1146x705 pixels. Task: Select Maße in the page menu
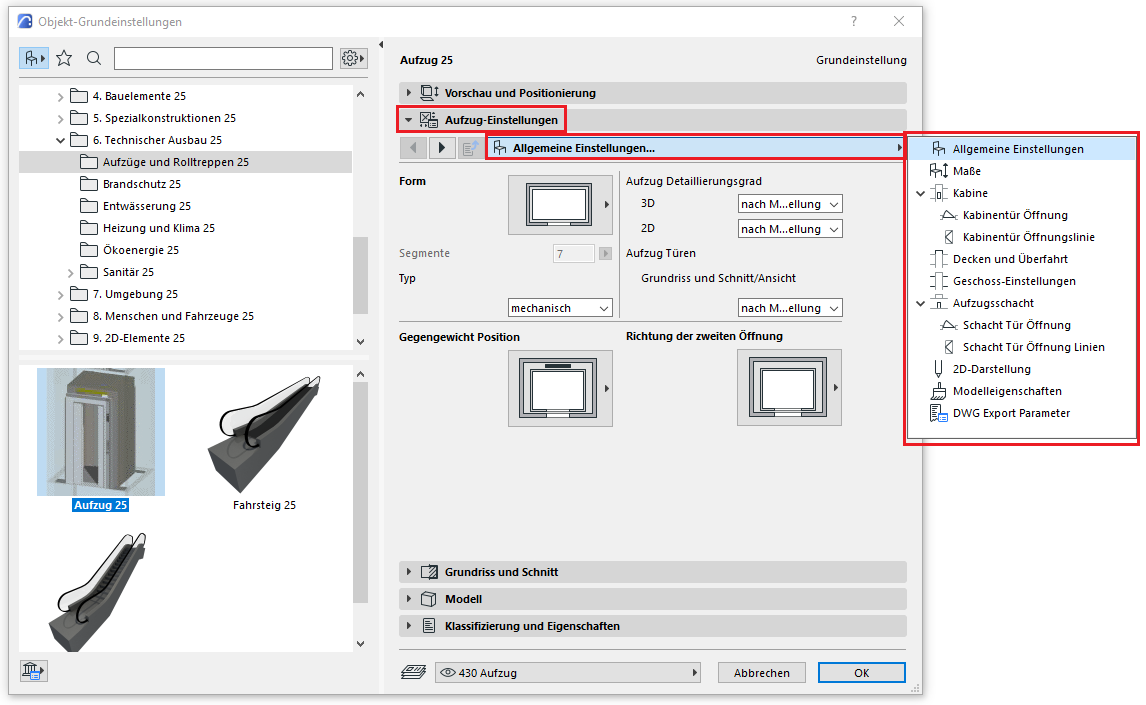(966, 171)
